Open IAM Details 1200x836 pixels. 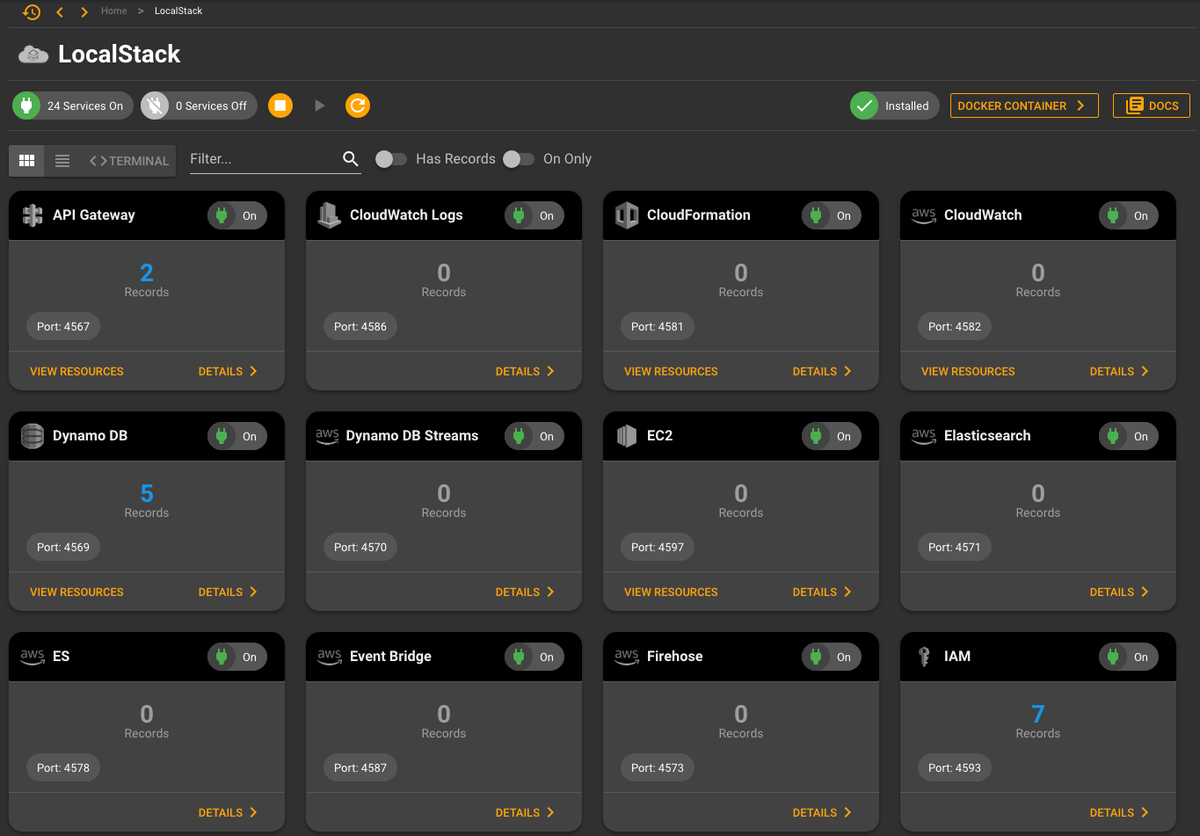(x=1119, y=813)
